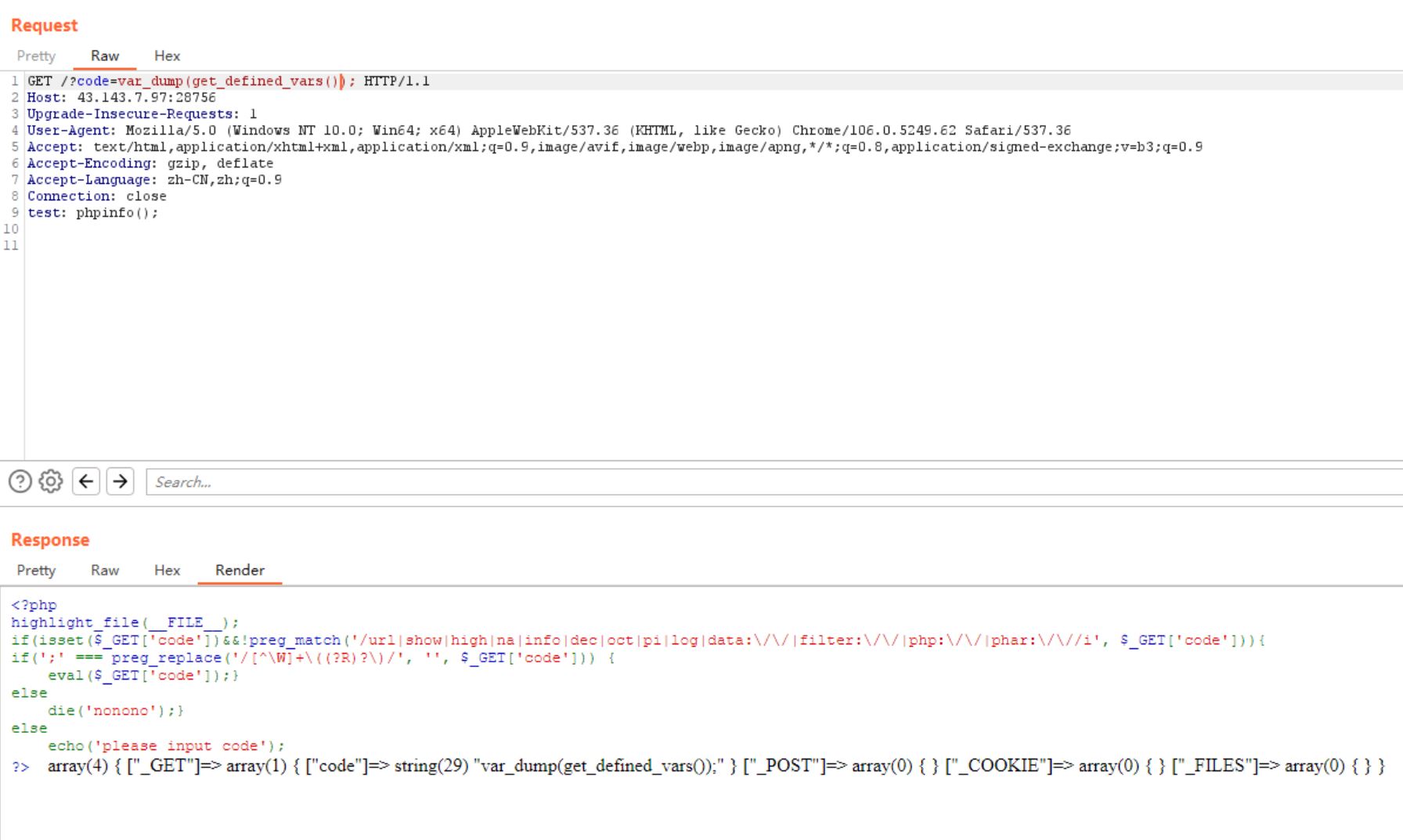
Task: Select the Response Render tab
Action: click(240, 570)
